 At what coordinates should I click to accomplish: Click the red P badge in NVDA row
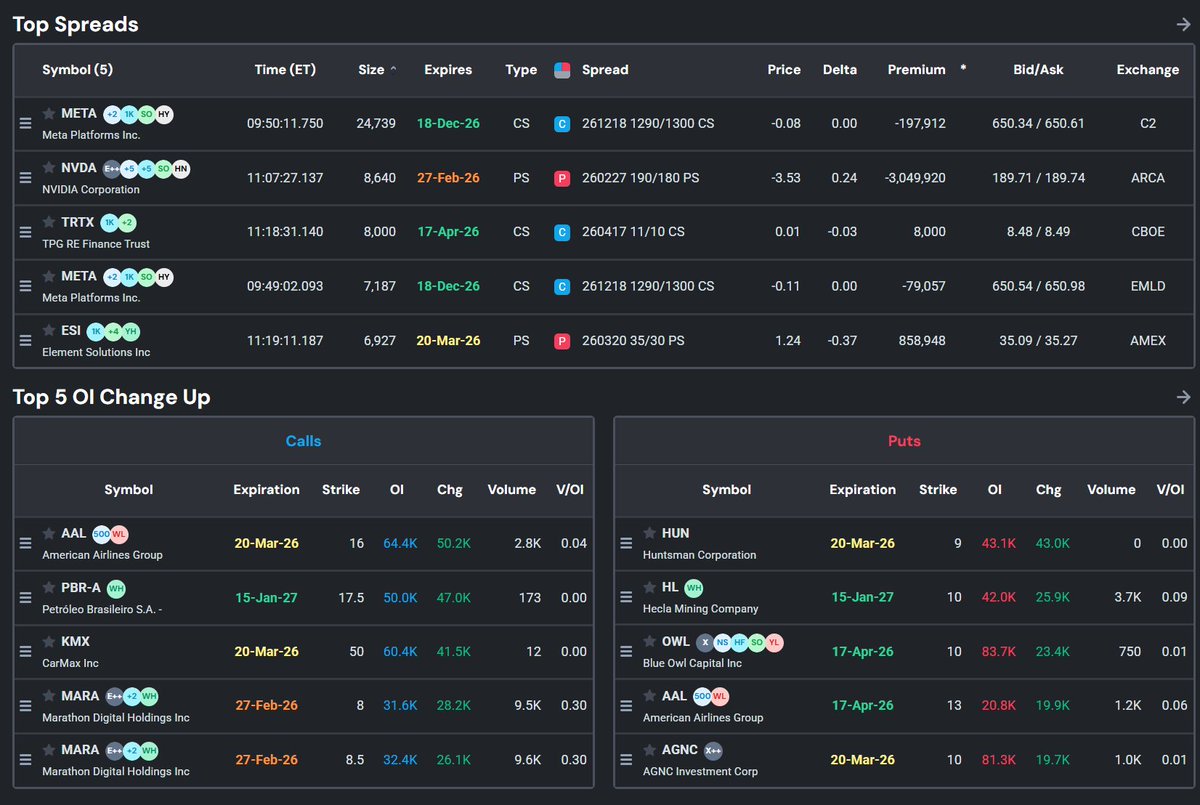(562, 178)
